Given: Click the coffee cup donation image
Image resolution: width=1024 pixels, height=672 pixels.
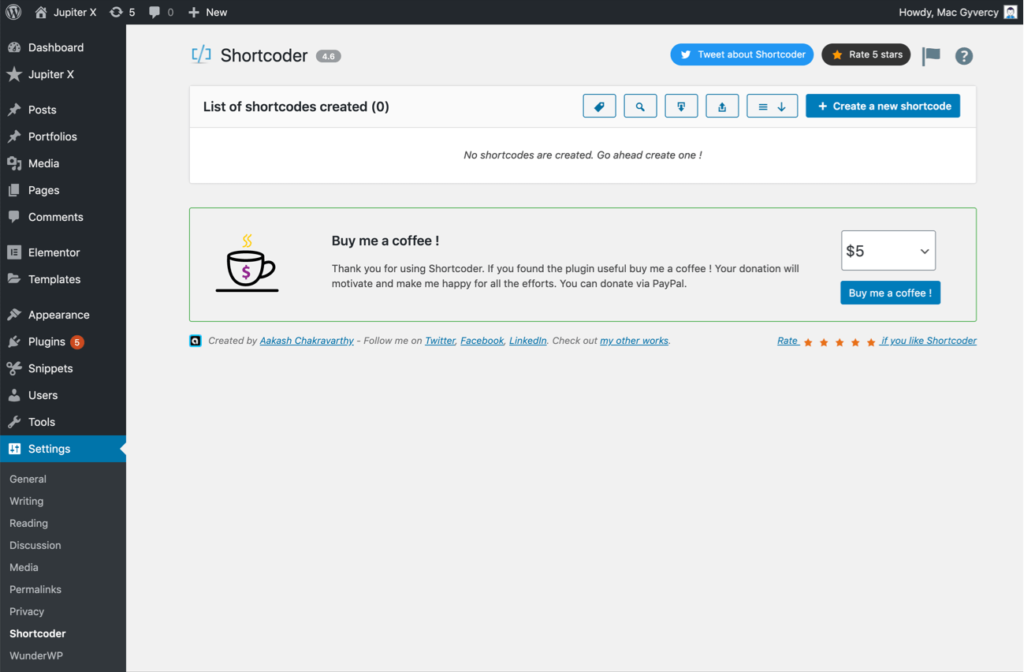Looking at the screenshot, I should click(247, 263).
